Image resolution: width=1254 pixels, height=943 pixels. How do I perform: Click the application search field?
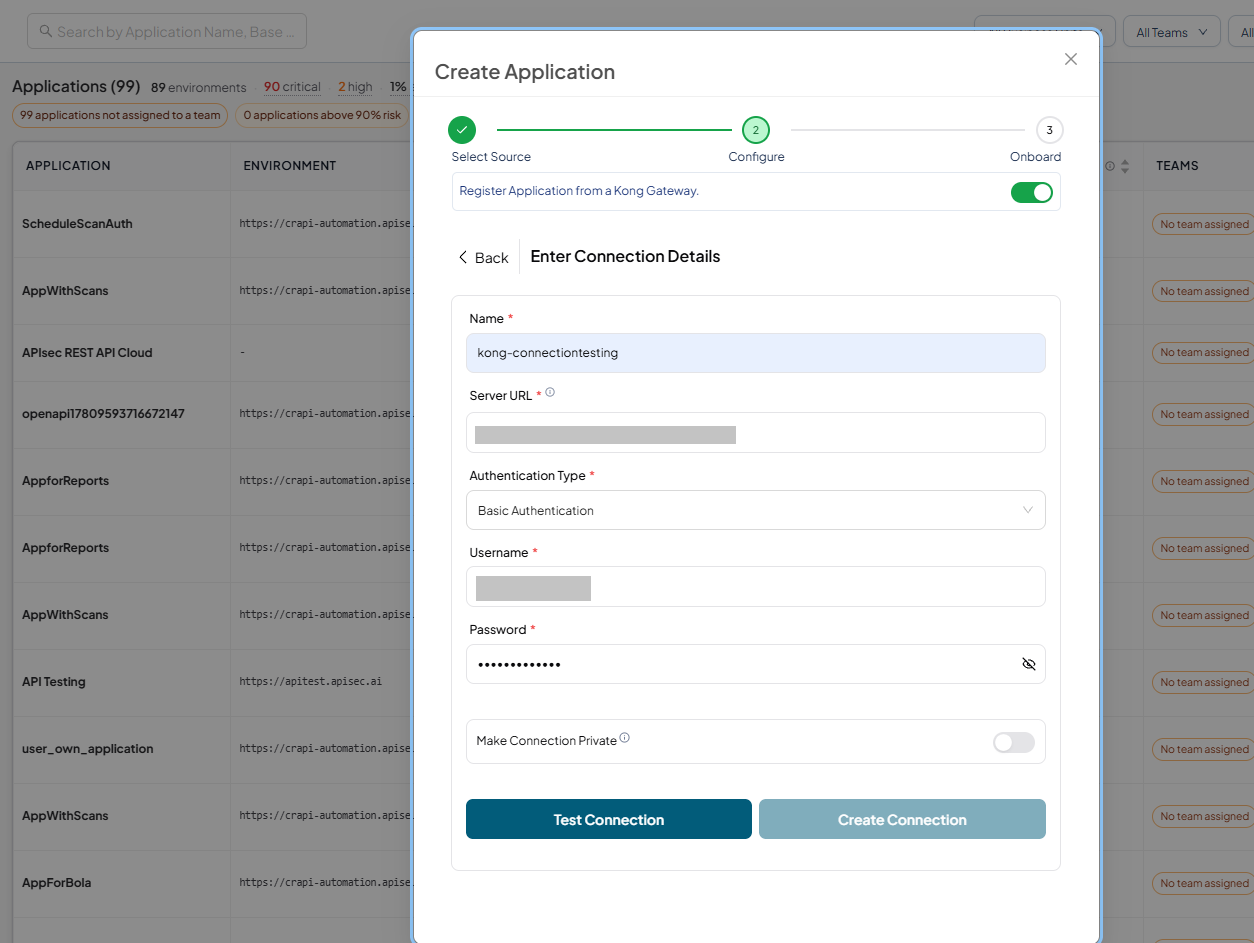point(167,32)
